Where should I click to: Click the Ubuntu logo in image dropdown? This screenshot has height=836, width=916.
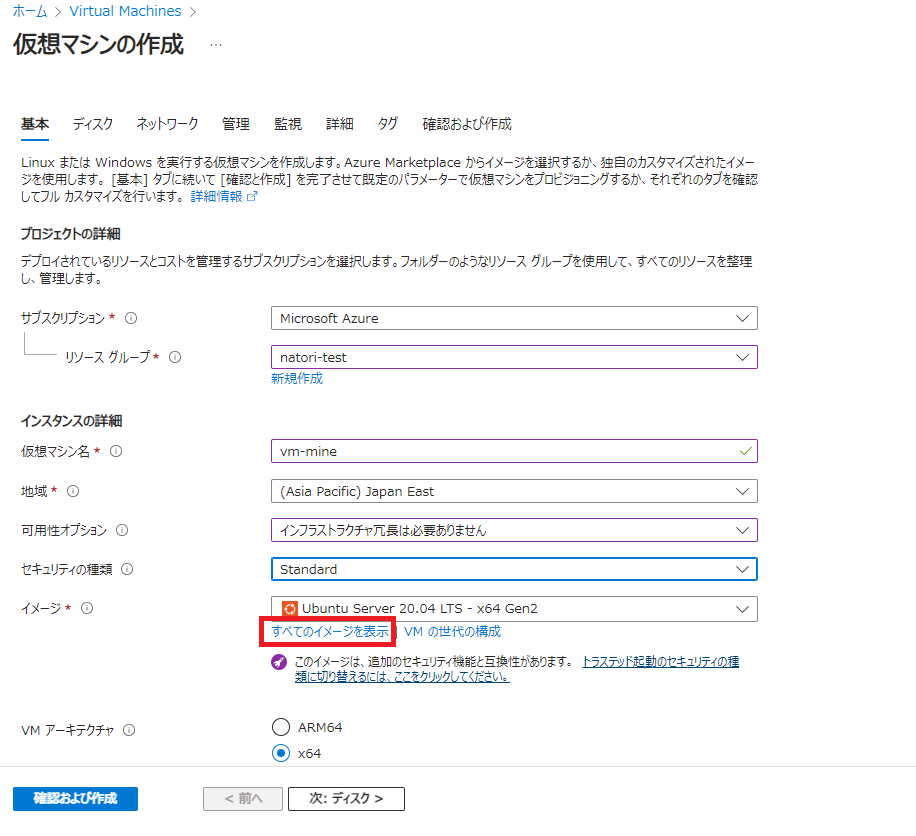[289, 609]
